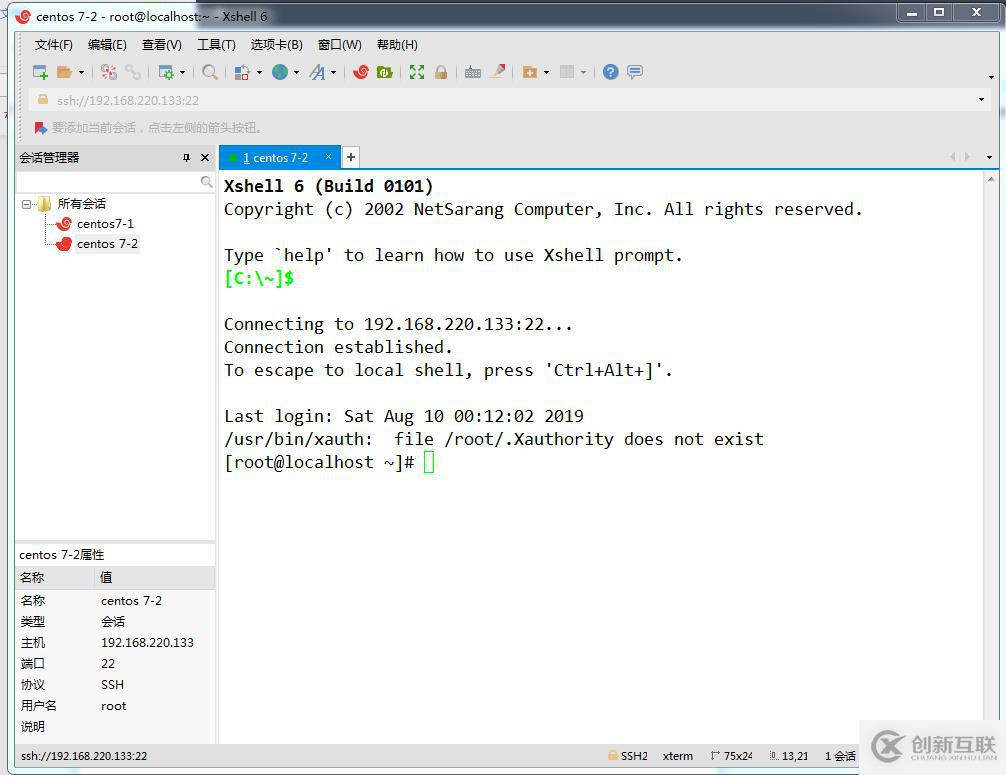1006x775 pixels.
Task: Click the session manager search field
Action: (x=108, y=182)
